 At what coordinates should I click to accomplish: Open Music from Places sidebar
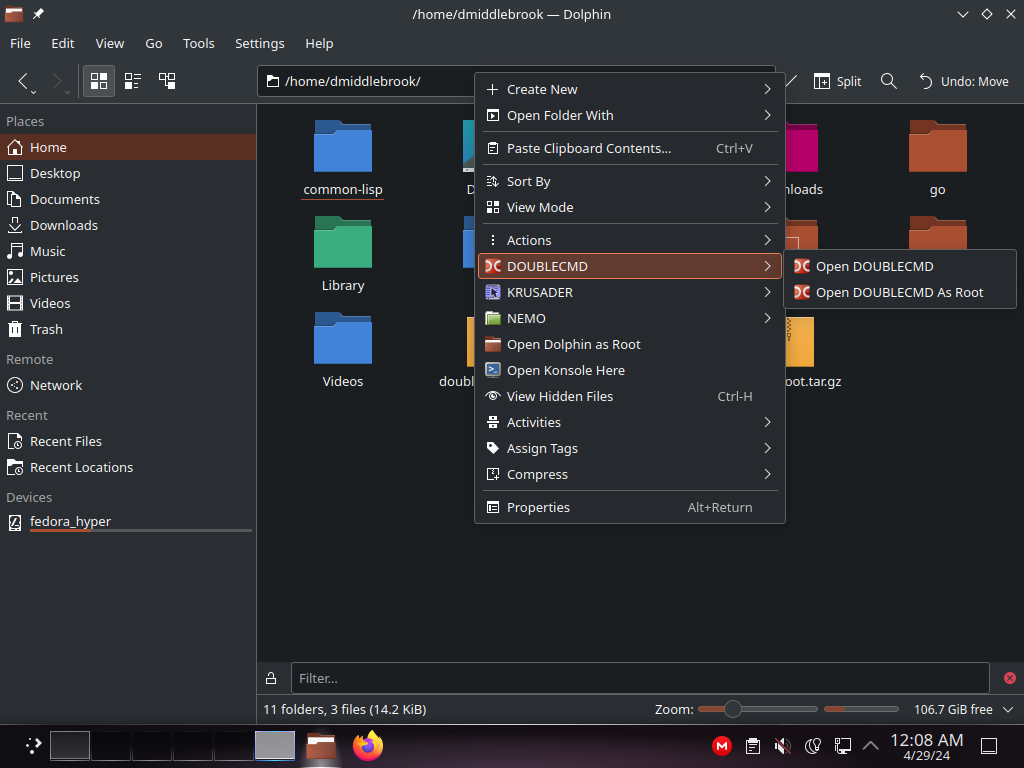[128, 251]
